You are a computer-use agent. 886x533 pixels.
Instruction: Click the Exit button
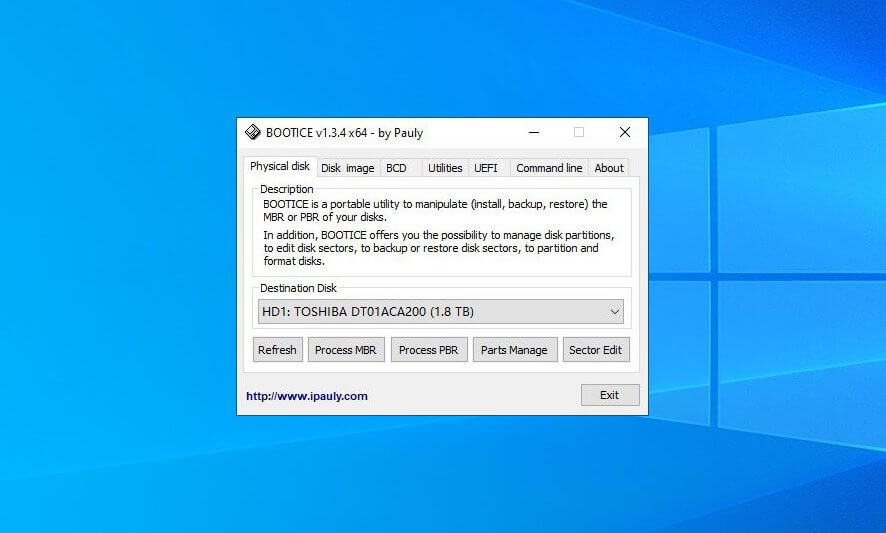610,395
